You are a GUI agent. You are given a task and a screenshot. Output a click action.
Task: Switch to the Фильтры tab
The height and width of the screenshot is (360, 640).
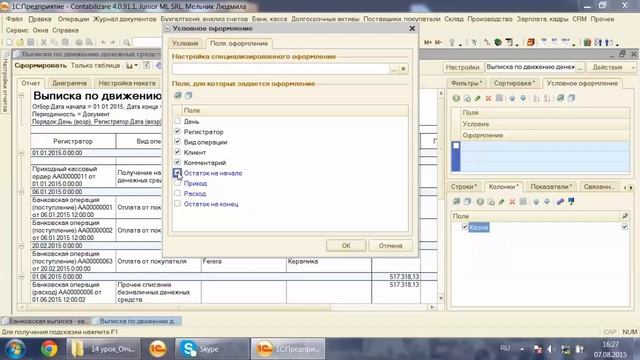[x=466, y=83]
